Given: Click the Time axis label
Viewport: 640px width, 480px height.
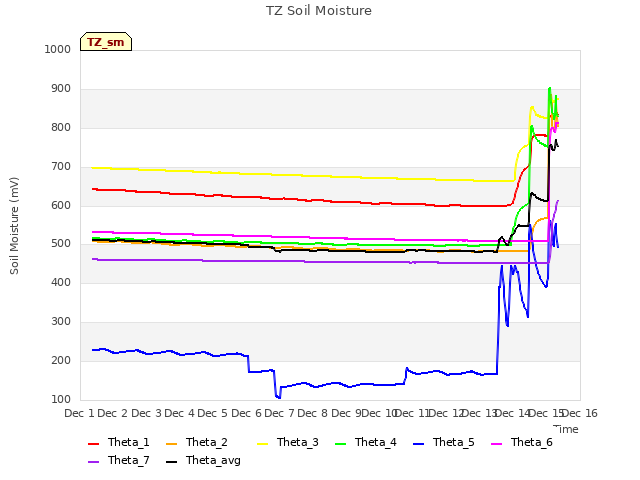Looking at the screenshot, I should 566,429.
